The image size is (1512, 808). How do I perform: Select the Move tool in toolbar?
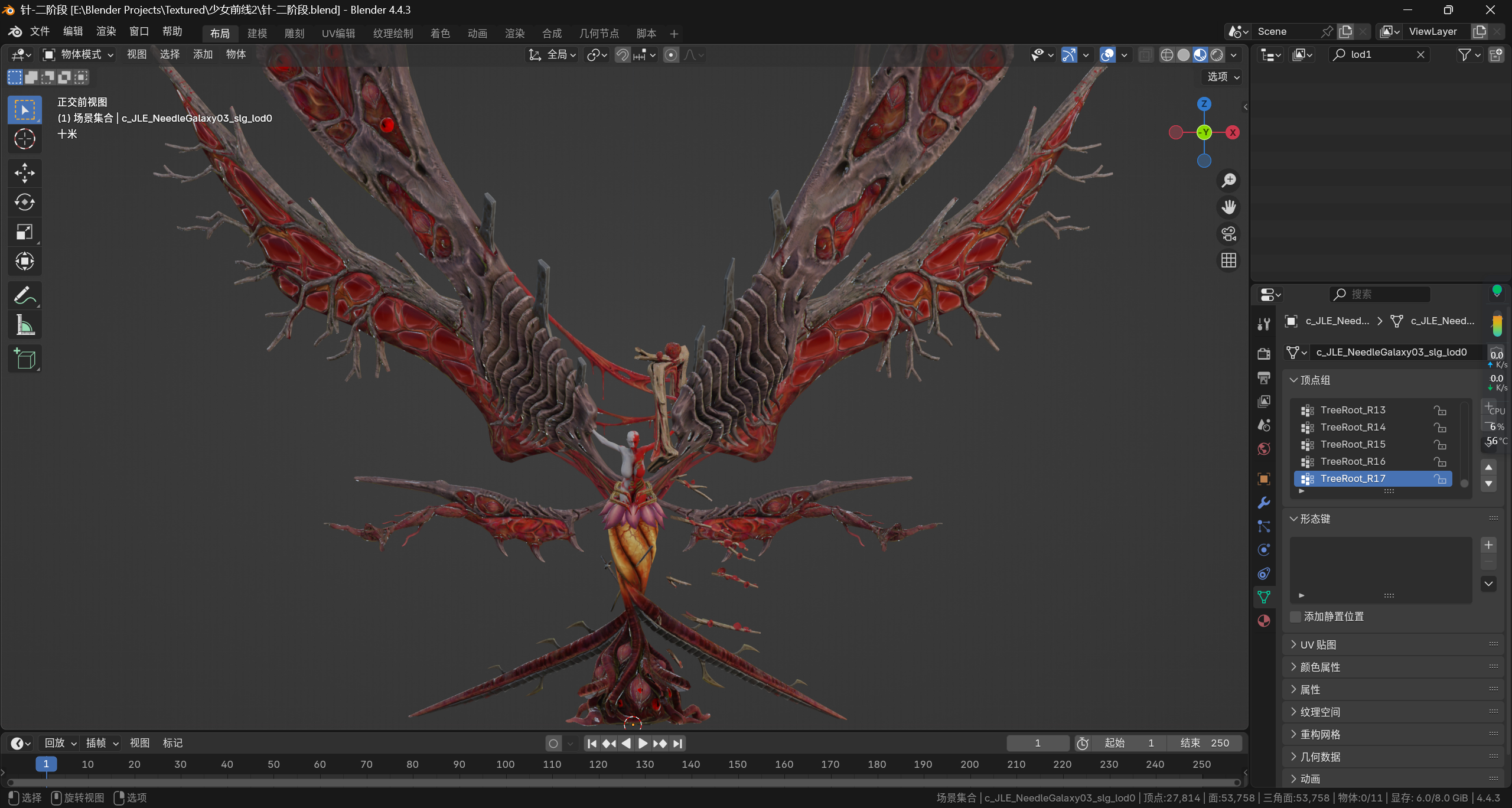tap(24, 173)
